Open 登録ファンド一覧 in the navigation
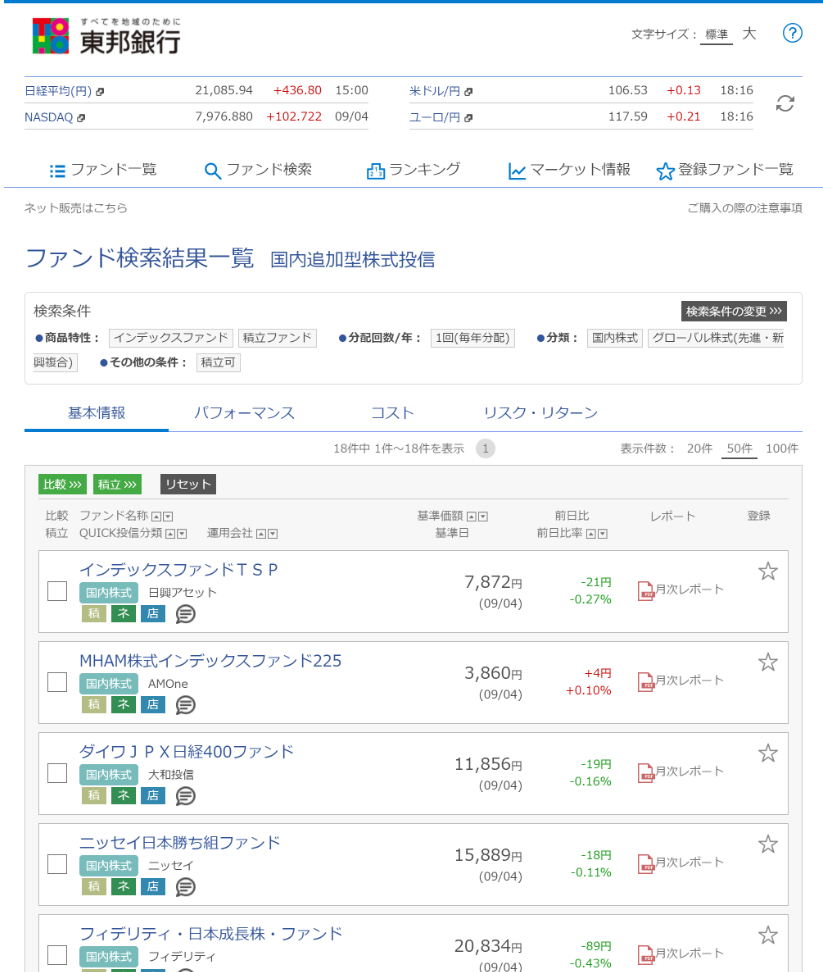823x972 pixels. click(x=724, y=170)
